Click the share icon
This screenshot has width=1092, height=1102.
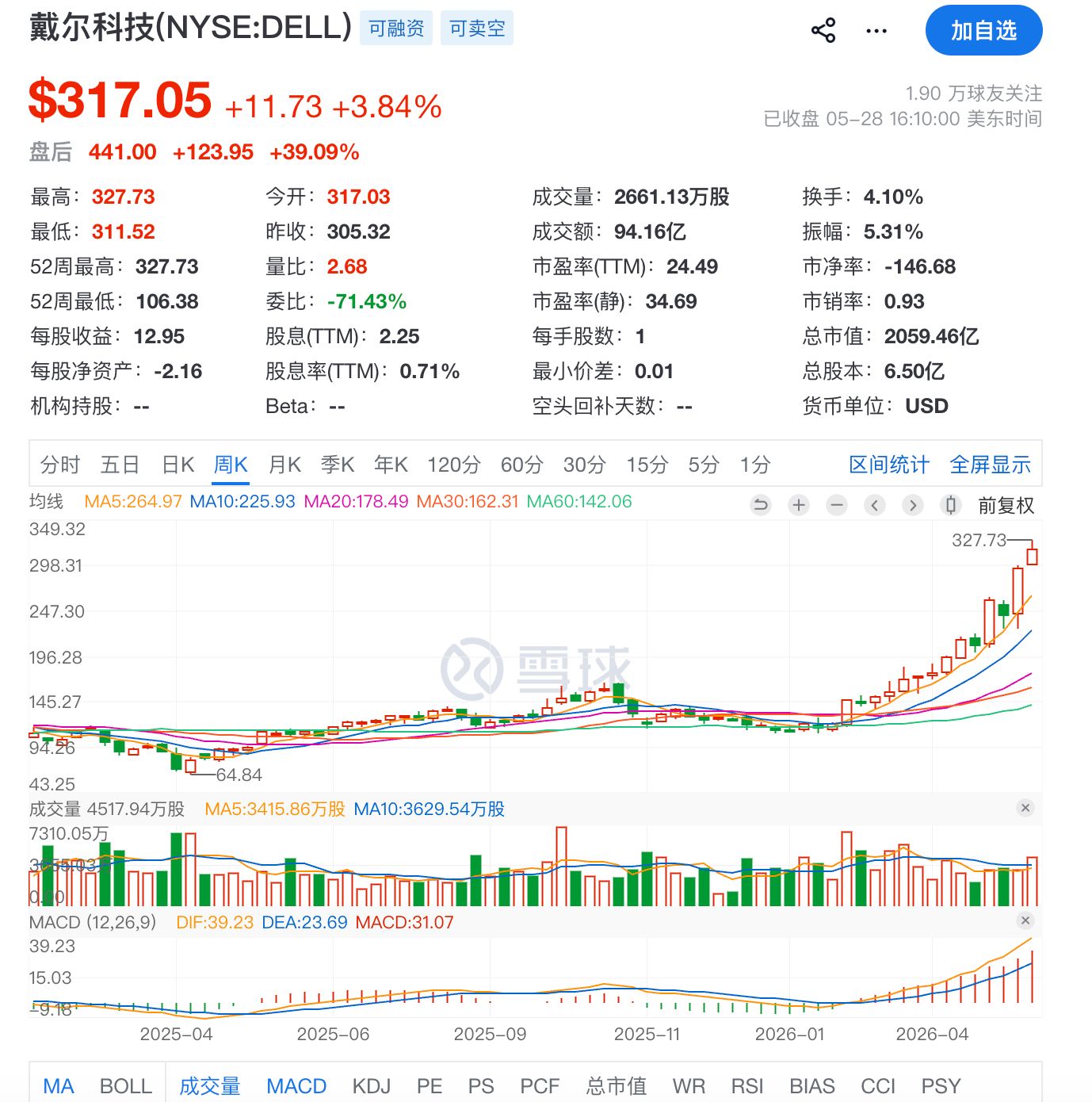pyautogui.click(x=823, y=31)
